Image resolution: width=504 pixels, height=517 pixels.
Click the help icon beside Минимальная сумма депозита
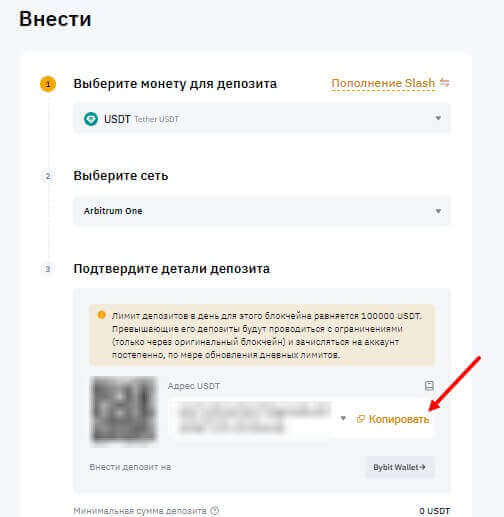tap(215, 511)
